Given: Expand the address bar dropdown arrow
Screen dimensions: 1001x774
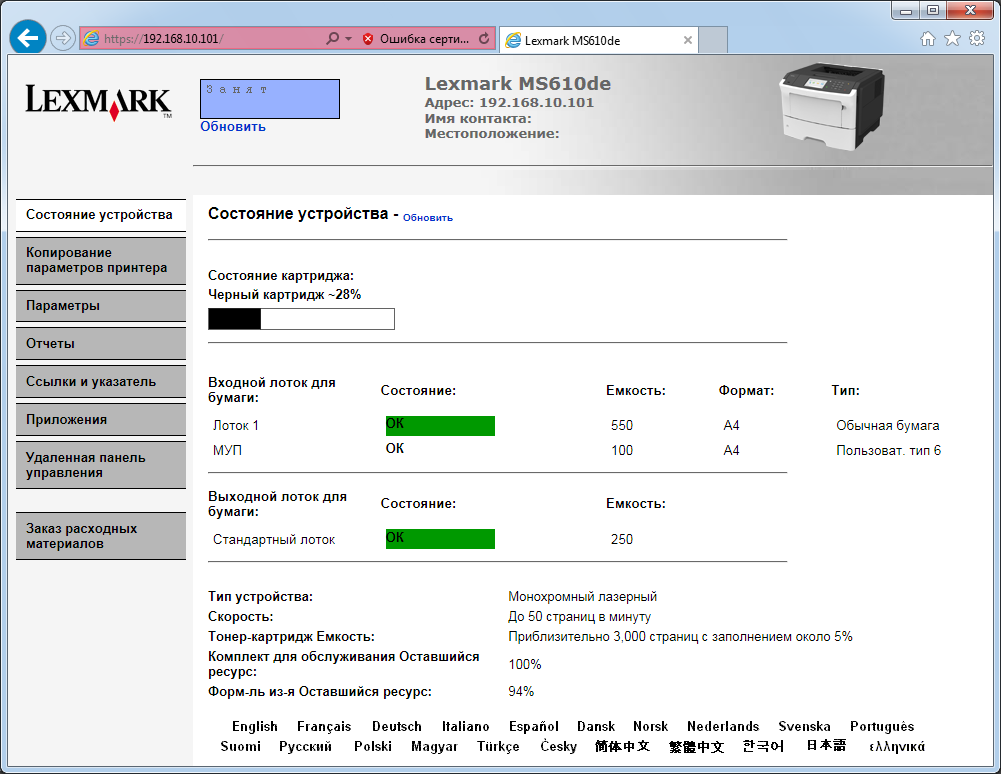Looking at the screenshot, I should [349, 39].
